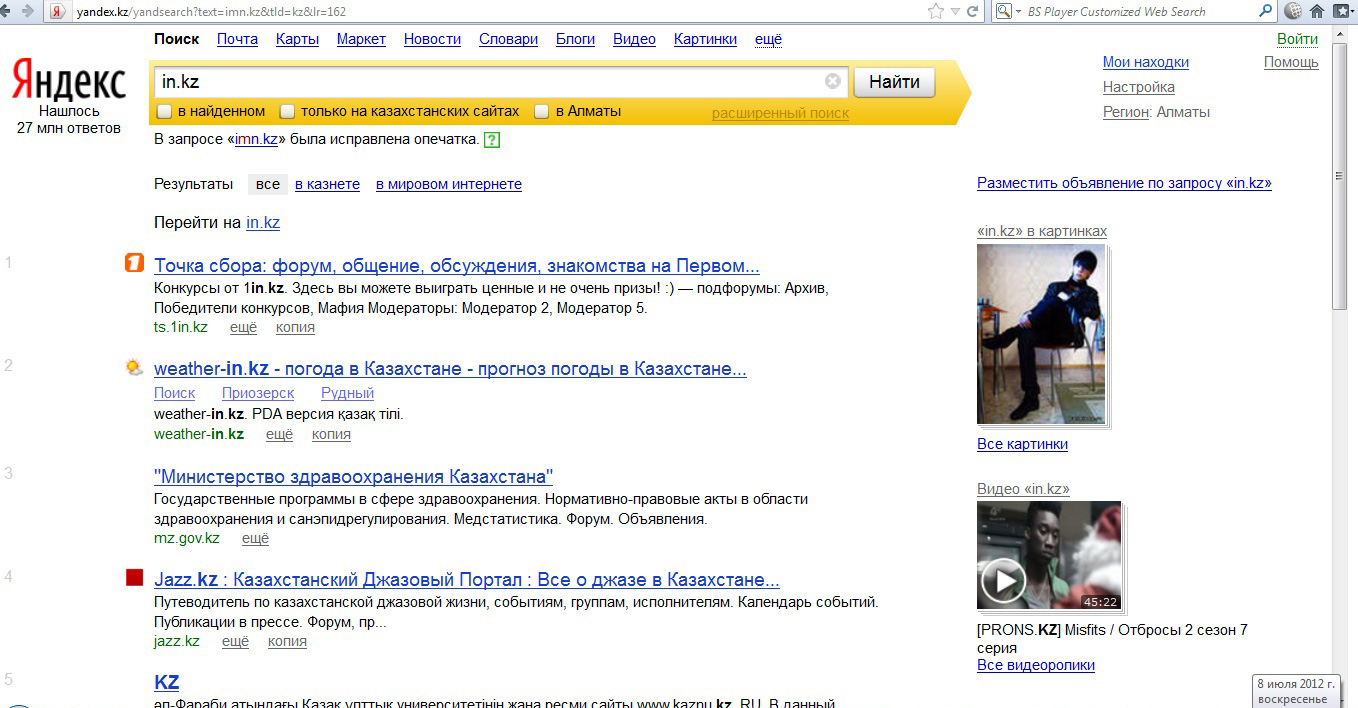1358x708 pixels.
Task: Open cached 'копия' of jazz.kz result
Action: [287, 641]
